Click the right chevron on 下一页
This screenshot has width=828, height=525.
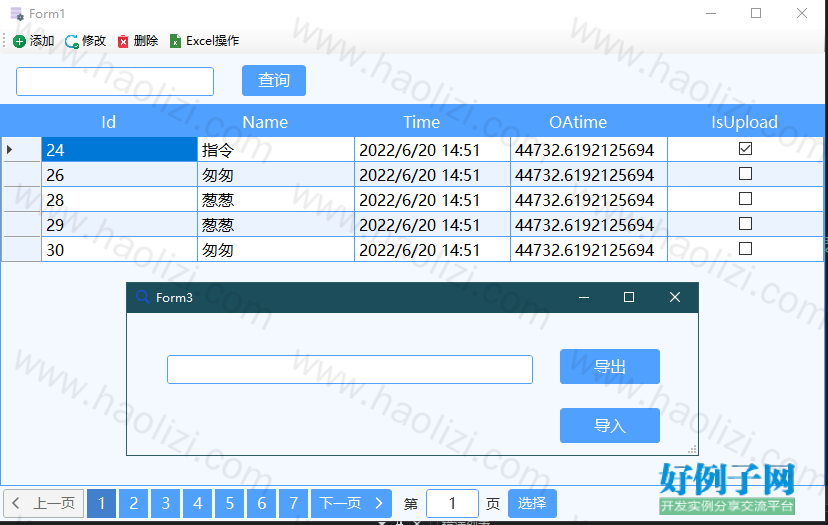coord(379,503)
